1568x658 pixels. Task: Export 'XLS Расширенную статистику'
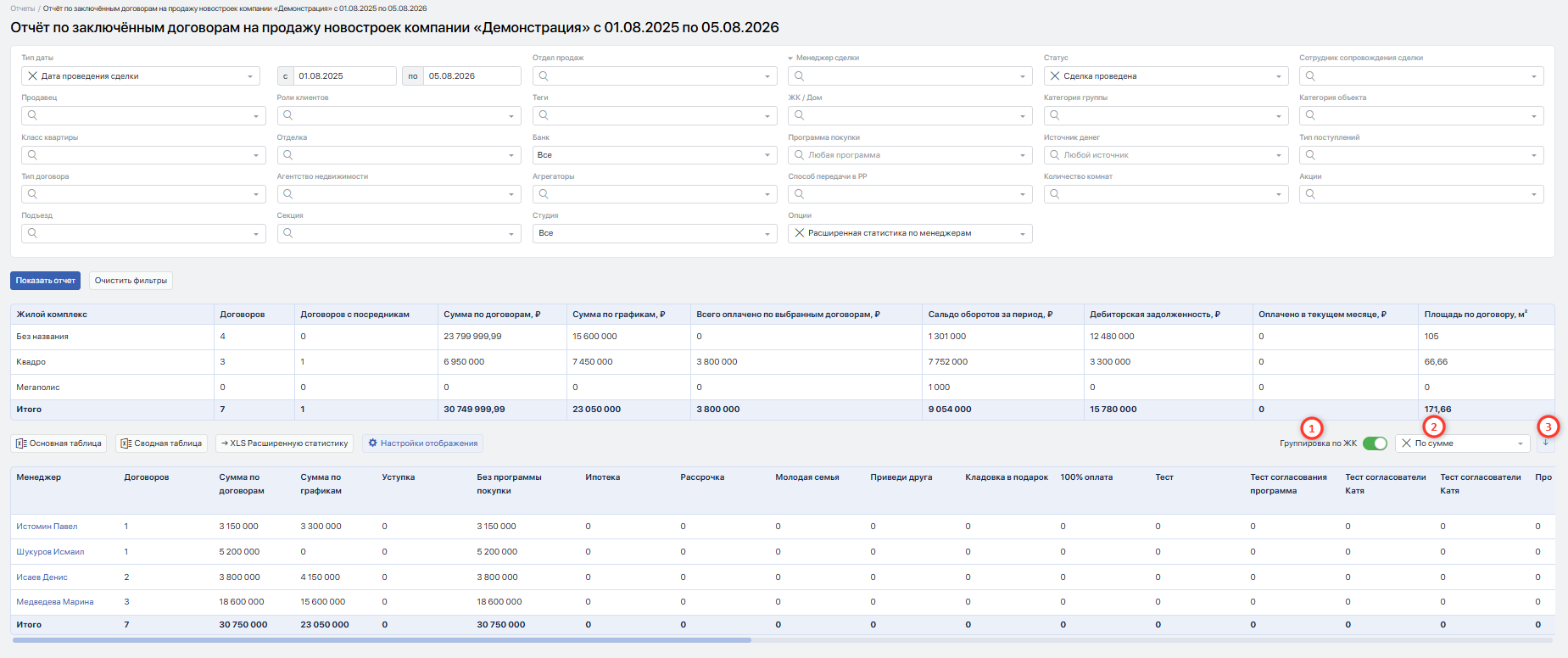284,443
